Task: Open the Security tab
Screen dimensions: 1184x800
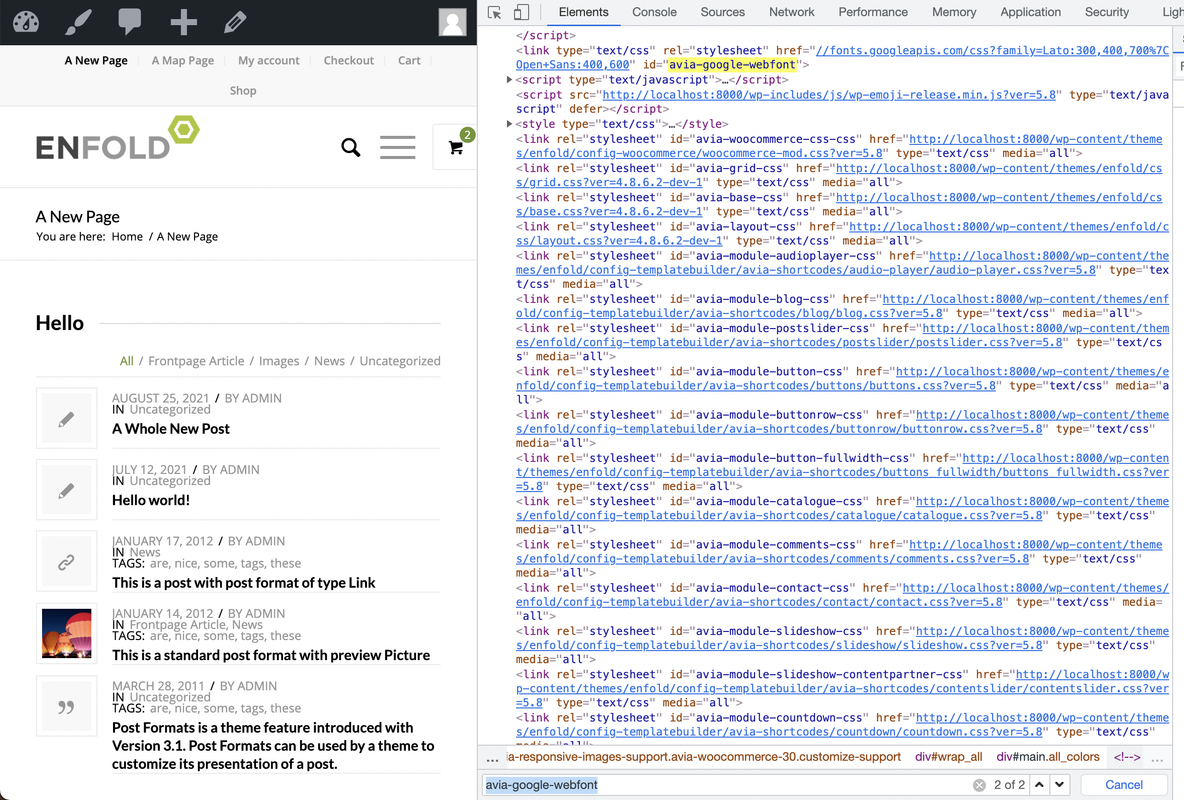Action: click(1106, 12)
